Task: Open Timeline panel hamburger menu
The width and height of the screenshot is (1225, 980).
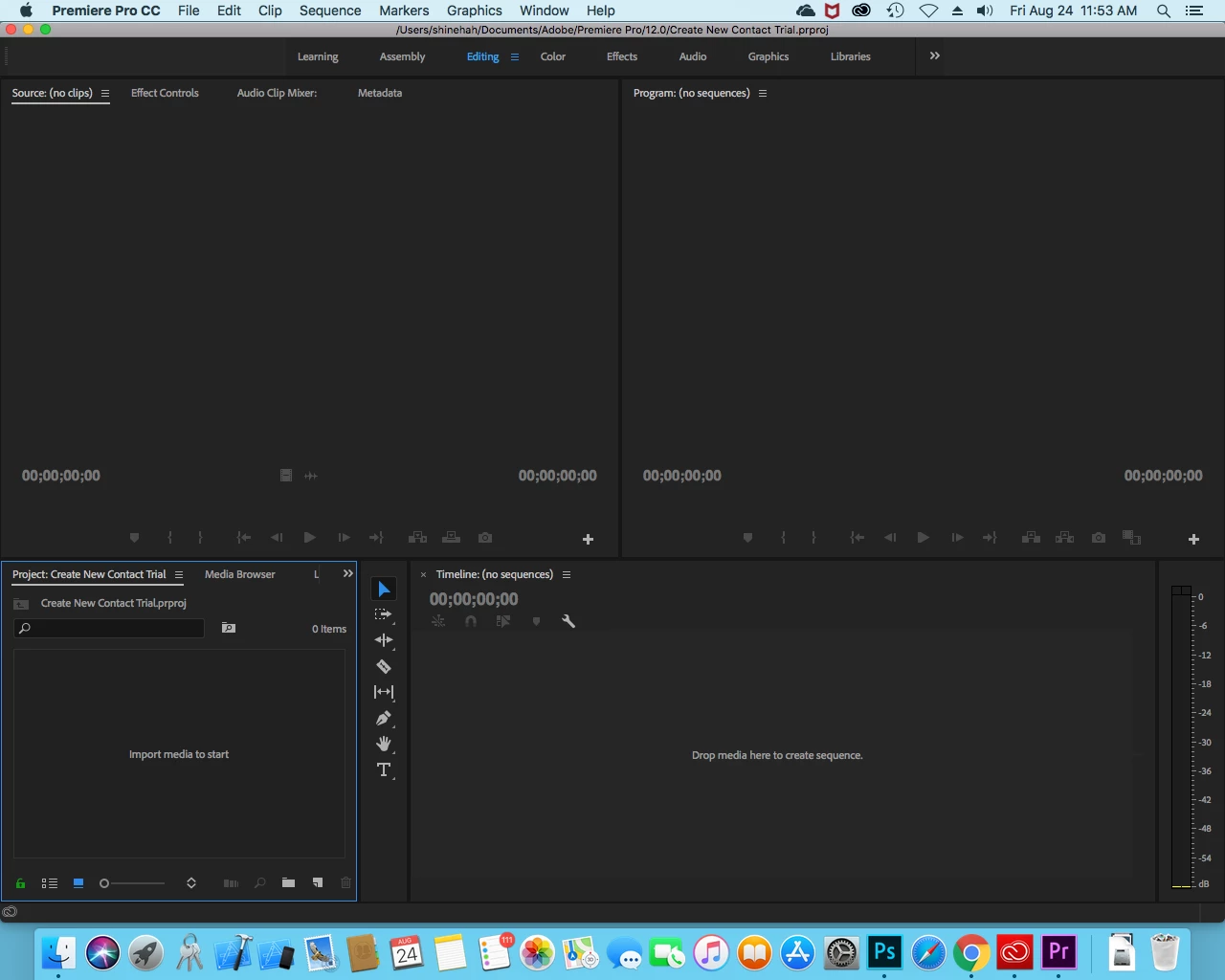Action: click(x=567, y=575)
